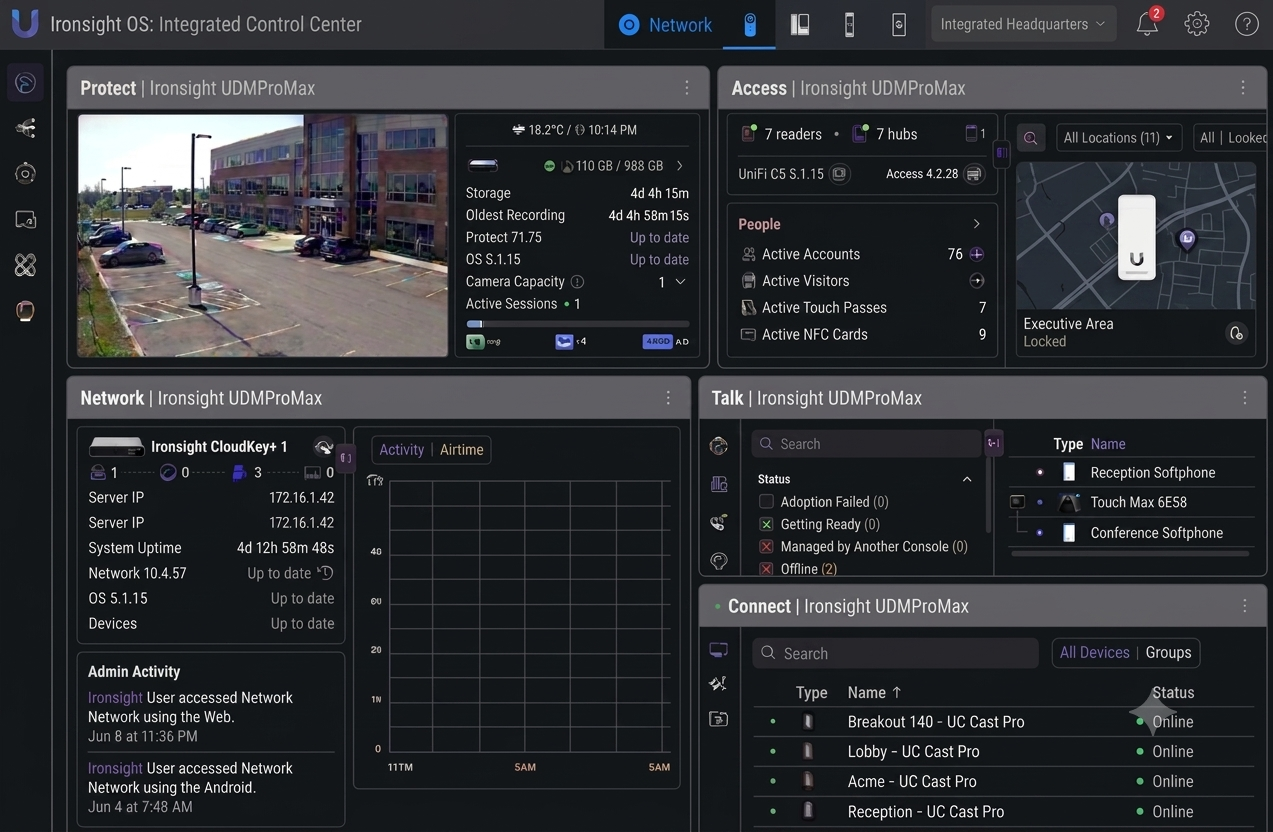1273x832 pixels.
Task: Toggle the Offline (2) filter
Action: 766,569
